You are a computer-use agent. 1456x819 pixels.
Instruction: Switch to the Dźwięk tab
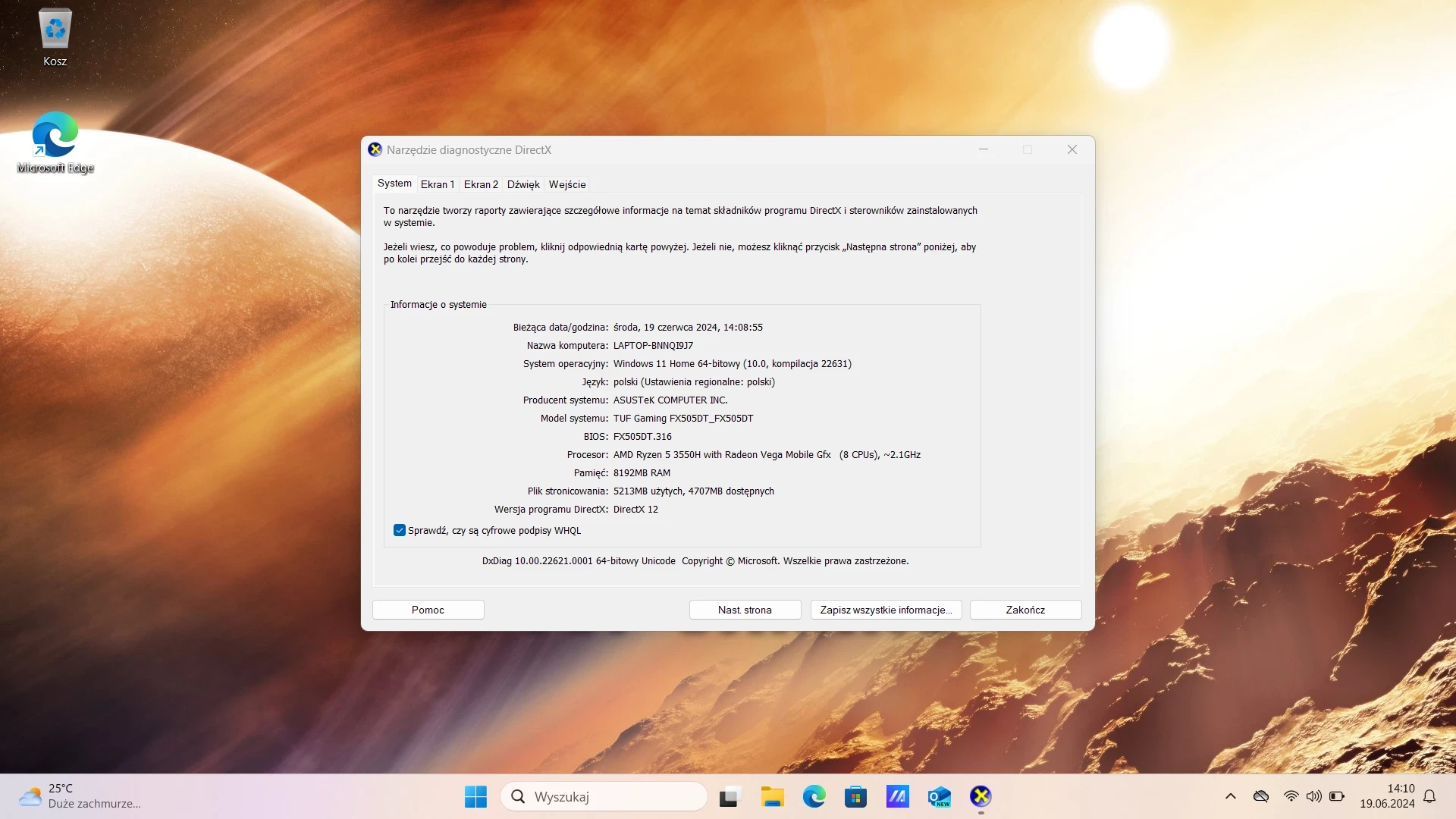pyautogui.click(x=523, y=184)
